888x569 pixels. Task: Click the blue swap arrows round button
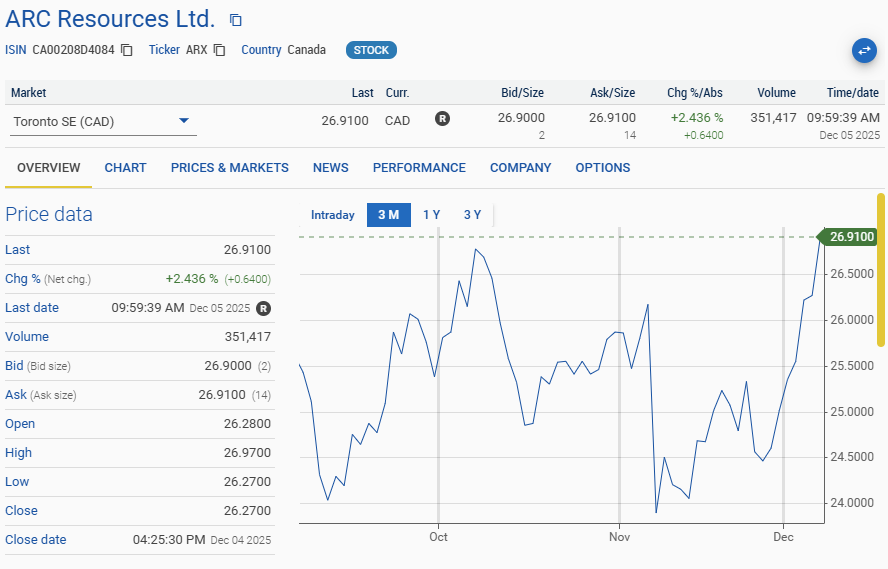point(864,50)
